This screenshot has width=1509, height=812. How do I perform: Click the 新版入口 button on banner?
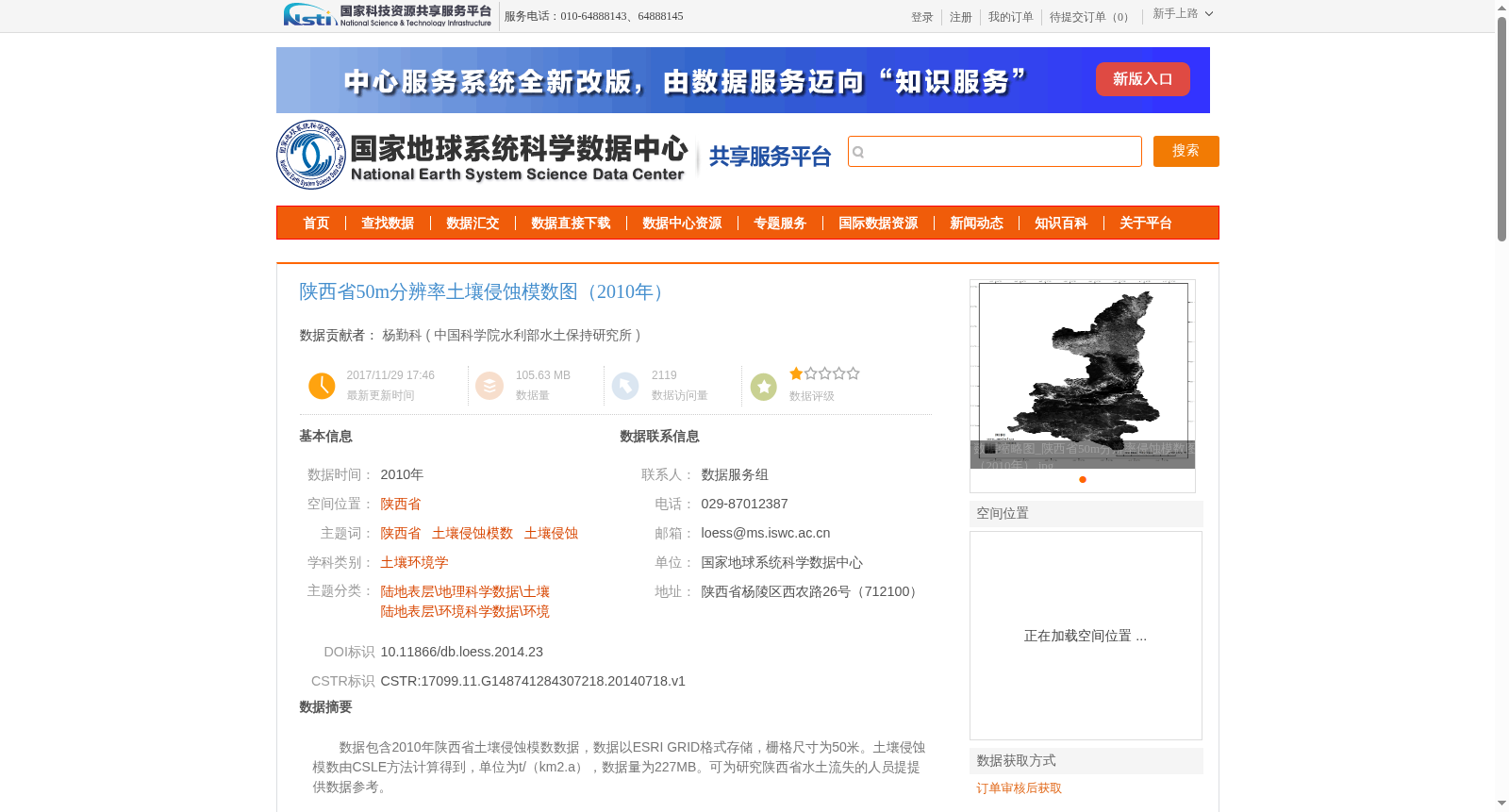[1142, 79]
